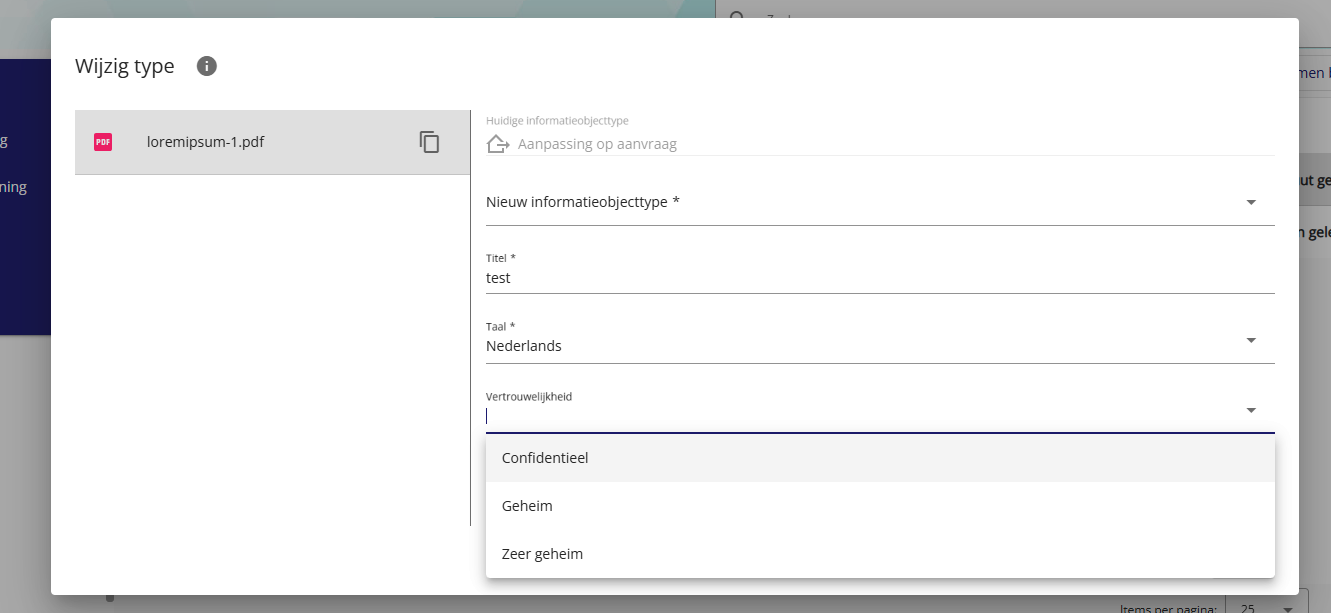Click the copy icon next to loremipsum-1.pdf
This screenshot has height=613, width=1331.
(x=429, y=142)
